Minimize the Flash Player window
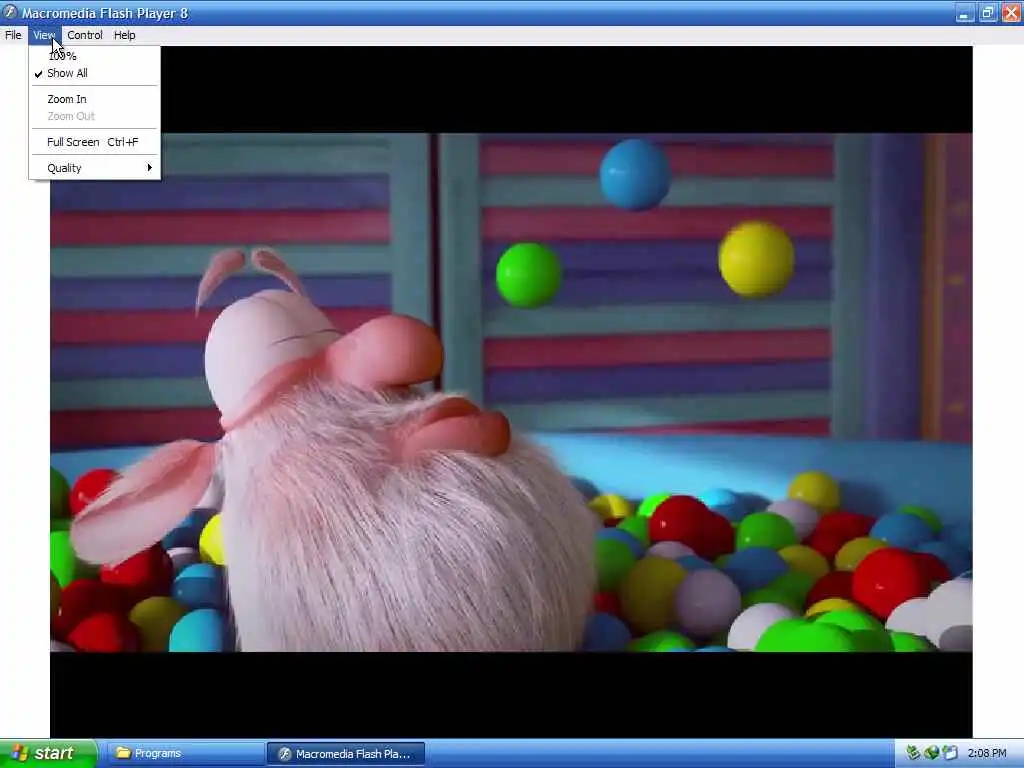 point(965,13)
